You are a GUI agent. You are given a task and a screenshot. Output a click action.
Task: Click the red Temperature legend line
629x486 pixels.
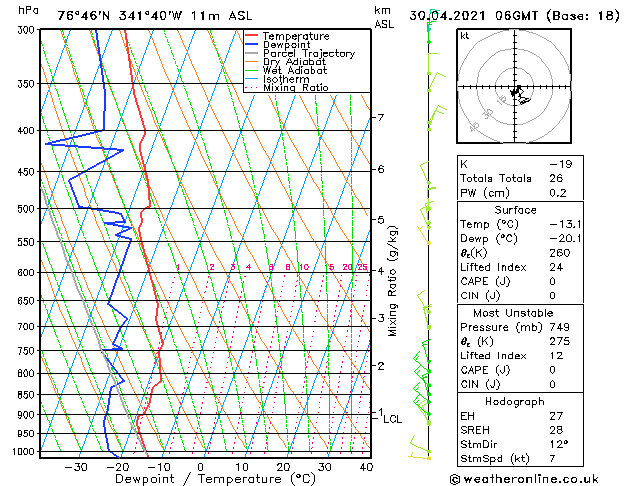[251, 35]
